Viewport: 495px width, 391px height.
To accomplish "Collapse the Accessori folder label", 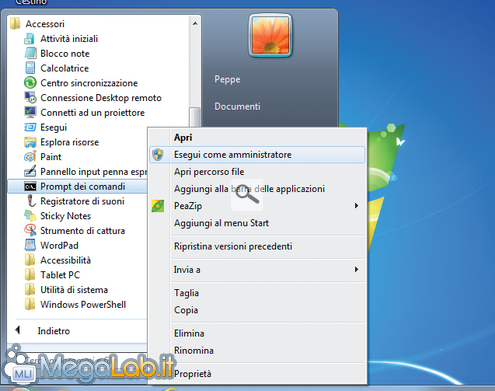I will [x=45, y=24].
